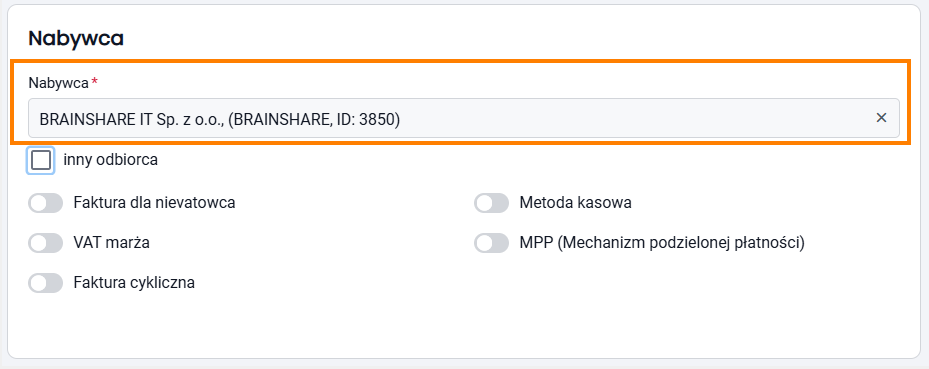The image size is (929, 369).
Task: Enable the Faktura dla nievatowca switch
Action: (x=46, y=203)
